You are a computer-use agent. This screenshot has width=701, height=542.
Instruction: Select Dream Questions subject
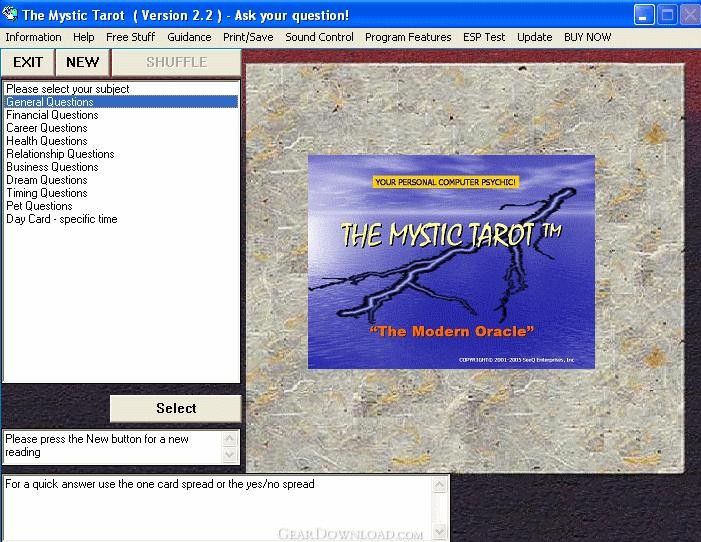click(121, 180)
